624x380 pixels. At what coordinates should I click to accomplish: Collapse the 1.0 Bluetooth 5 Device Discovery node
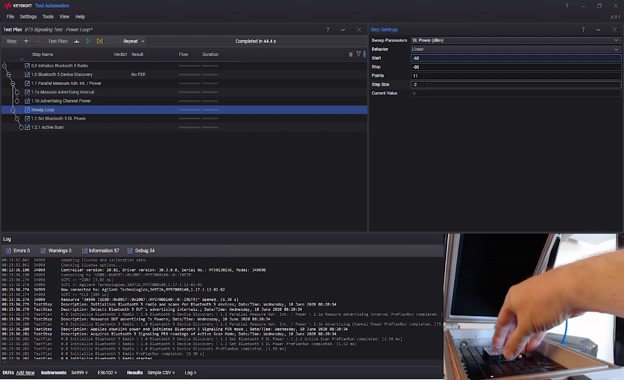(9, 74)
